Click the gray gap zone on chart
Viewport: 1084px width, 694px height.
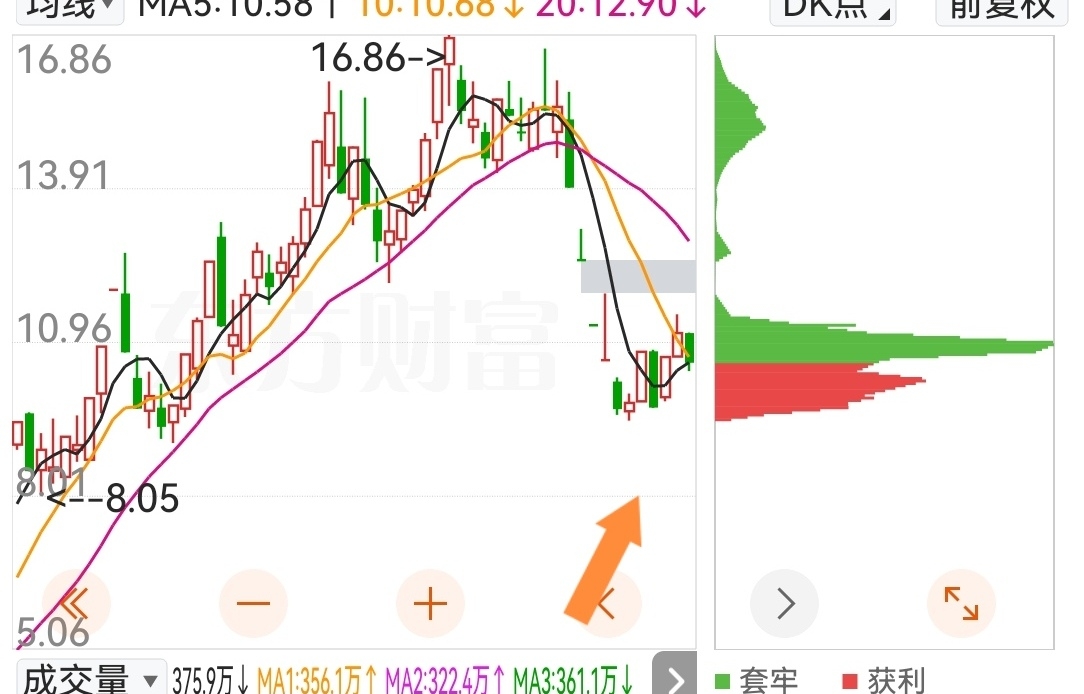(x=638, y=276)
